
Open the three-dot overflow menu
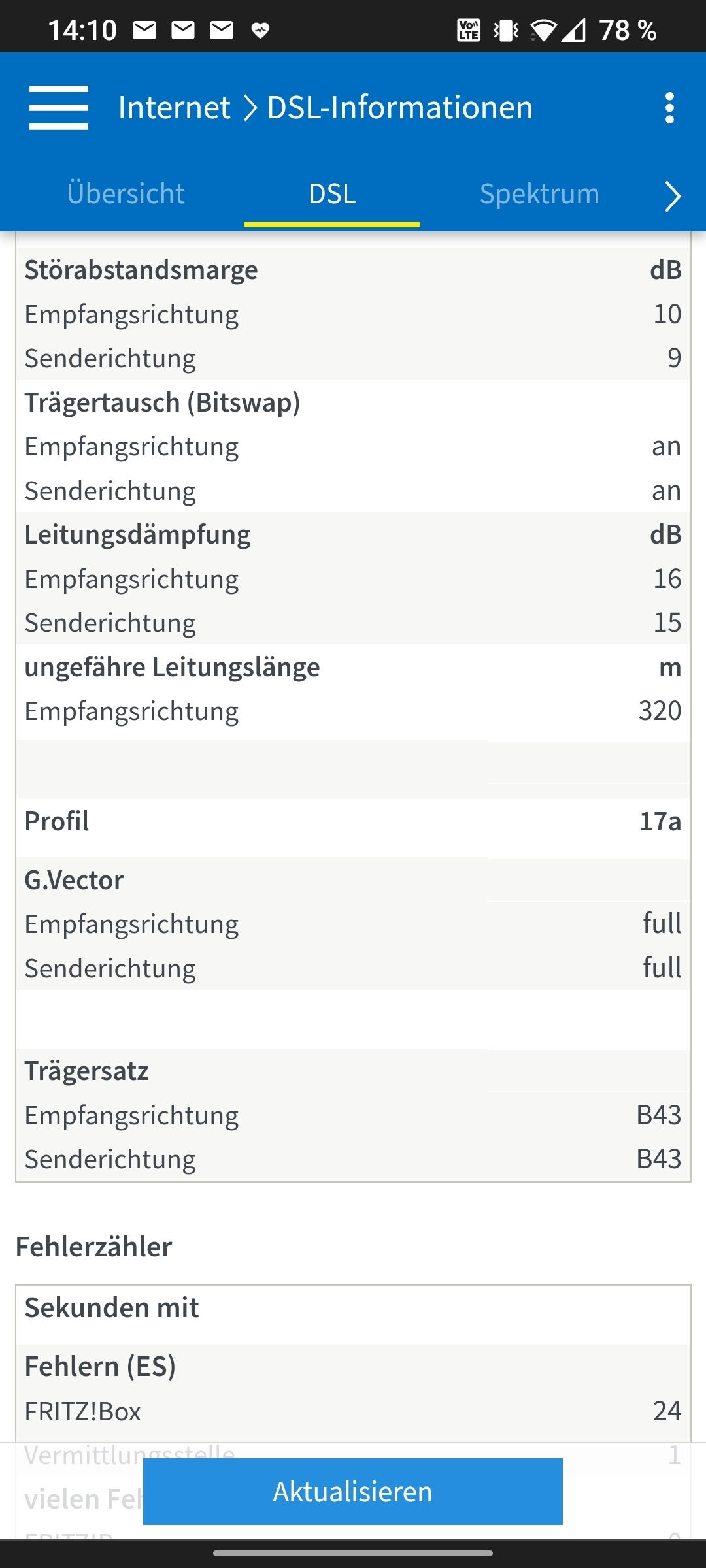tap(669, 108)
